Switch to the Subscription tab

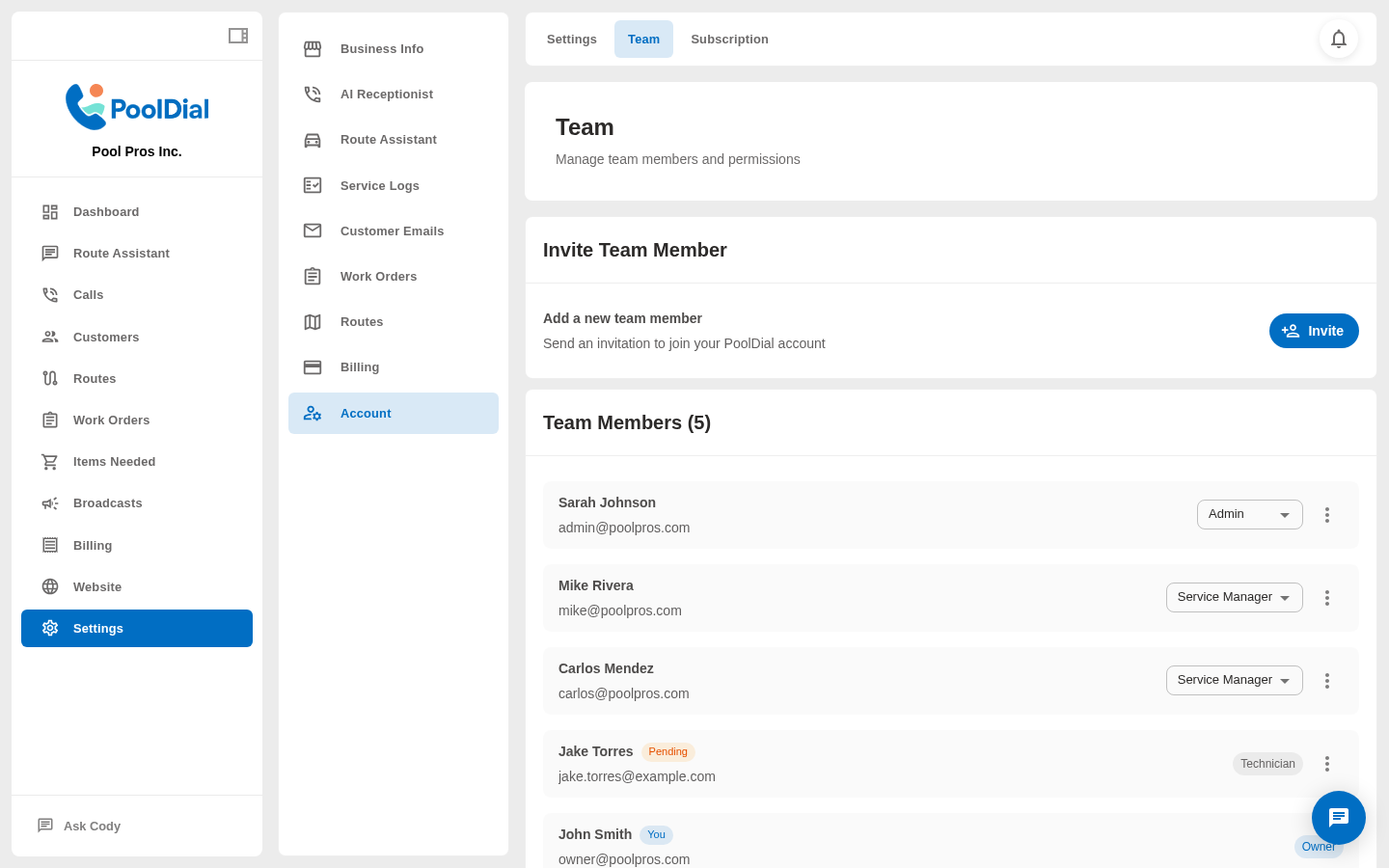(729, 40)
